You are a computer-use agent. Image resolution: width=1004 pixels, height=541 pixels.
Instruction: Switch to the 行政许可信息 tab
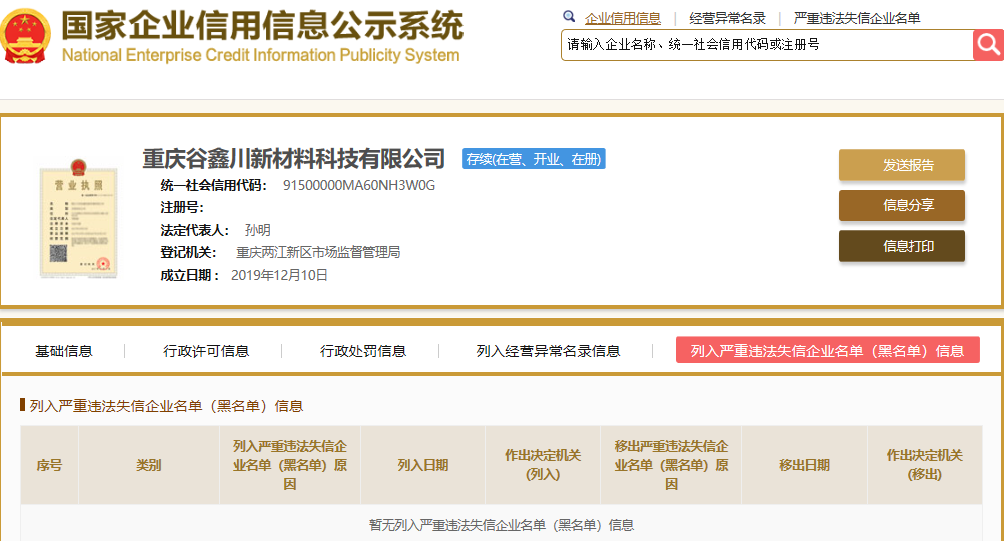(206, 351)
